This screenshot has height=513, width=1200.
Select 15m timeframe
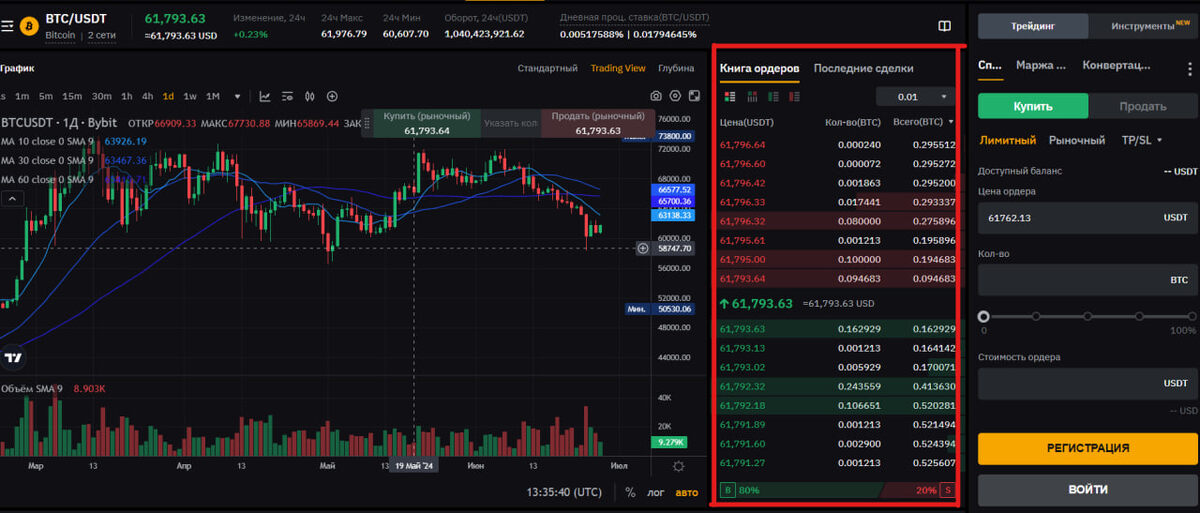(x=72, y=96)
